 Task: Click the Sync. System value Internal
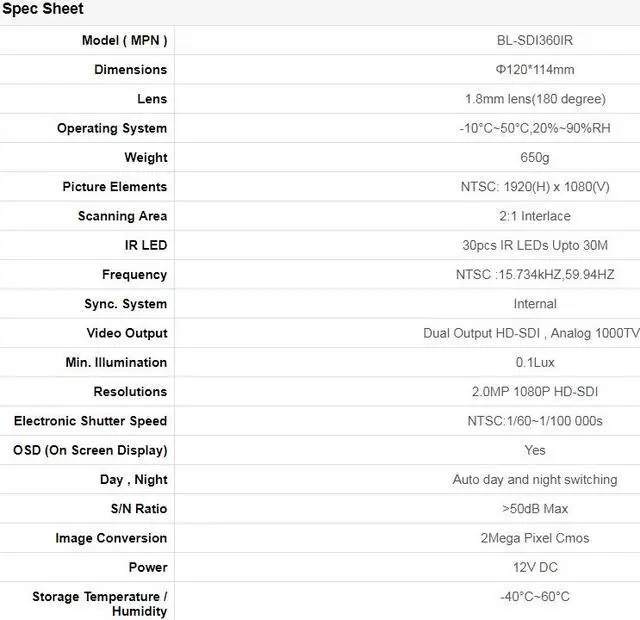tap(535, 304)
